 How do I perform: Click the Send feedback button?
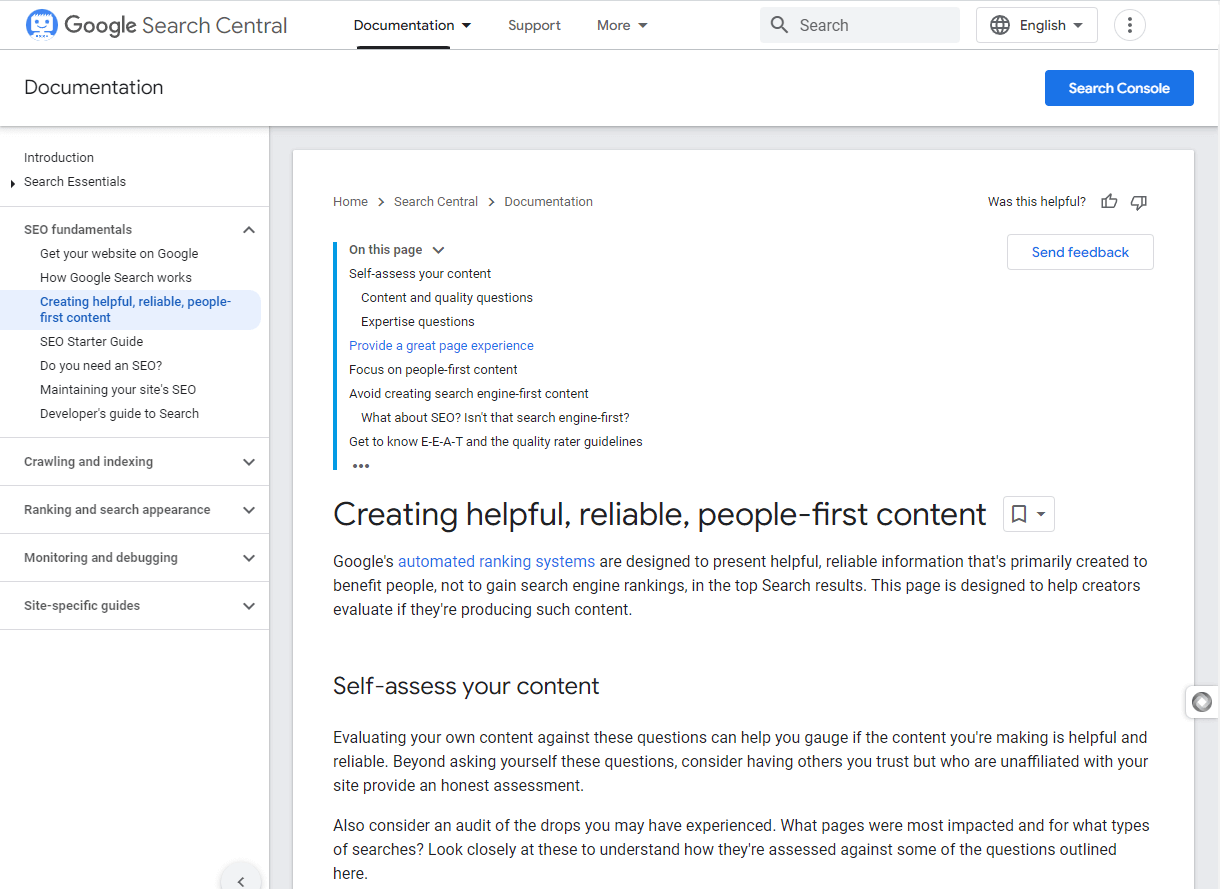pos(1080,252)
